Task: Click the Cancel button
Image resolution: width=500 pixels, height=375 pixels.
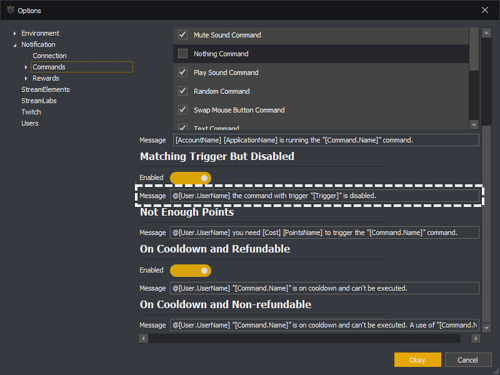Action: coord(468,360)
